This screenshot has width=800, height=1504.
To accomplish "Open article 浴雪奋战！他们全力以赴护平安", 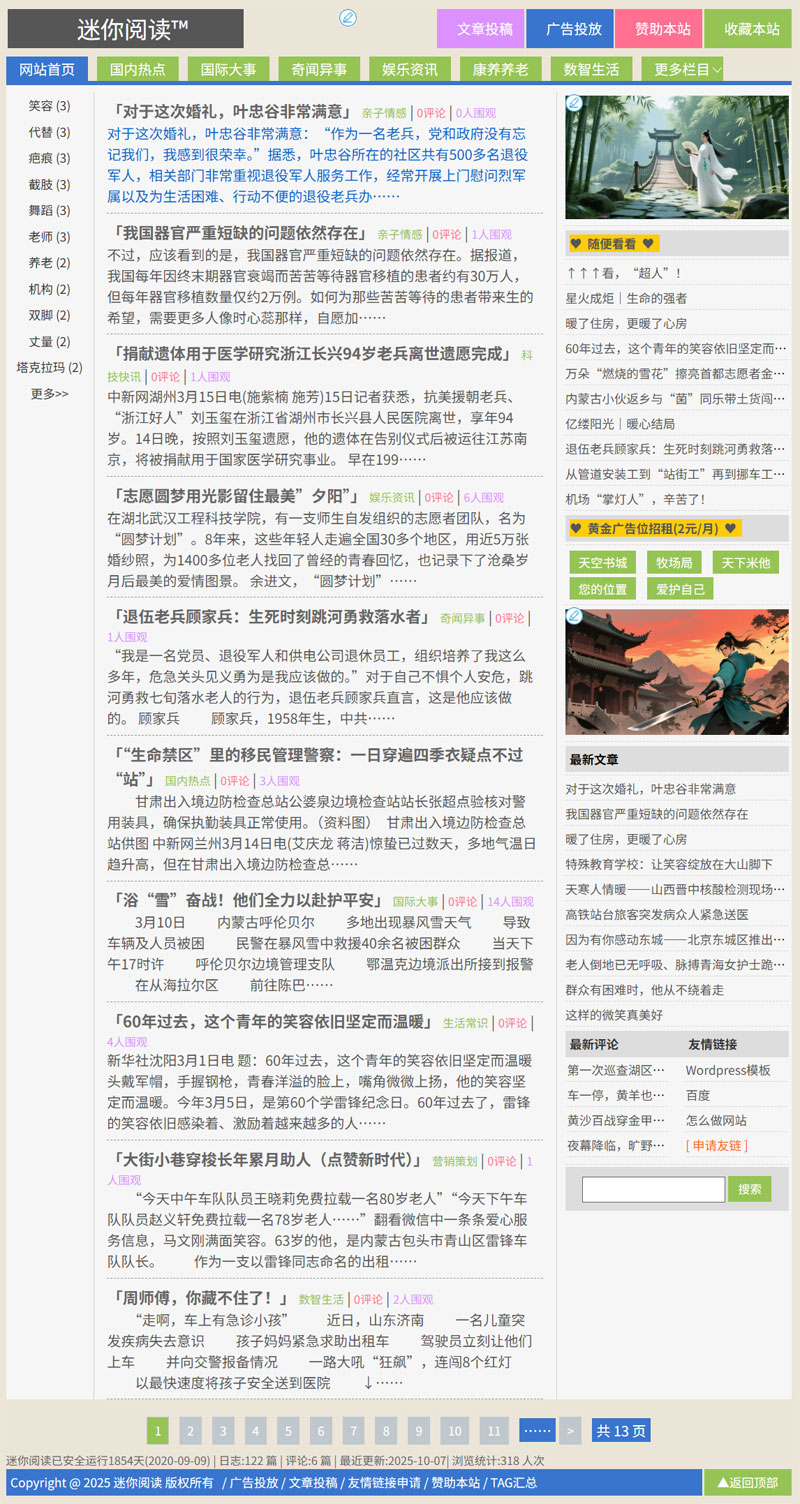I will pos(247,900).
